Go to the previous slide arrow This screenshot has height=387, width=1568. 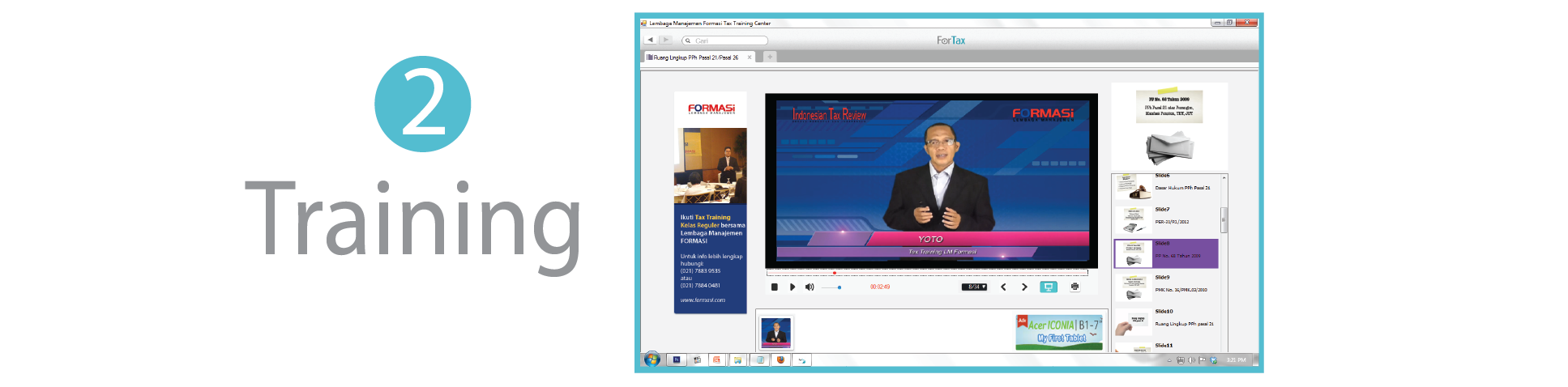click(x=1003, y=287)
